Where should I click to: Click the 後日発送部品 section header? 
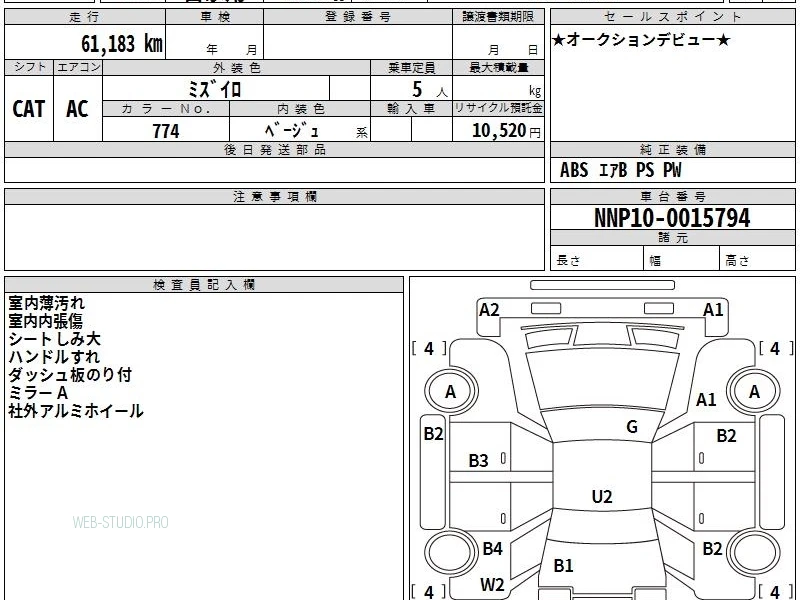click(274, 149)
